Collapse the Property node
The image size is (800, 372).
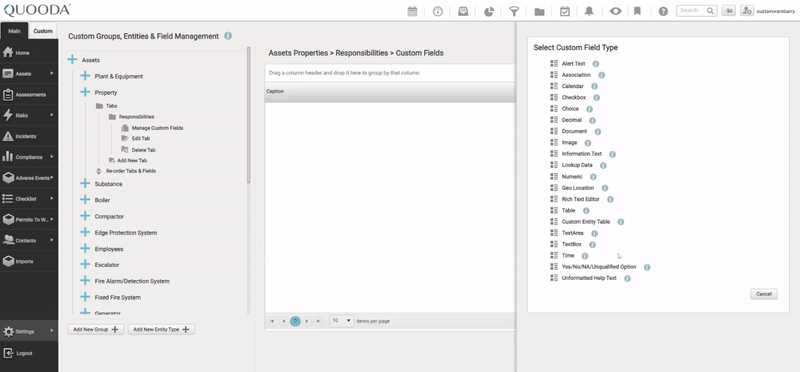(85, 92)
